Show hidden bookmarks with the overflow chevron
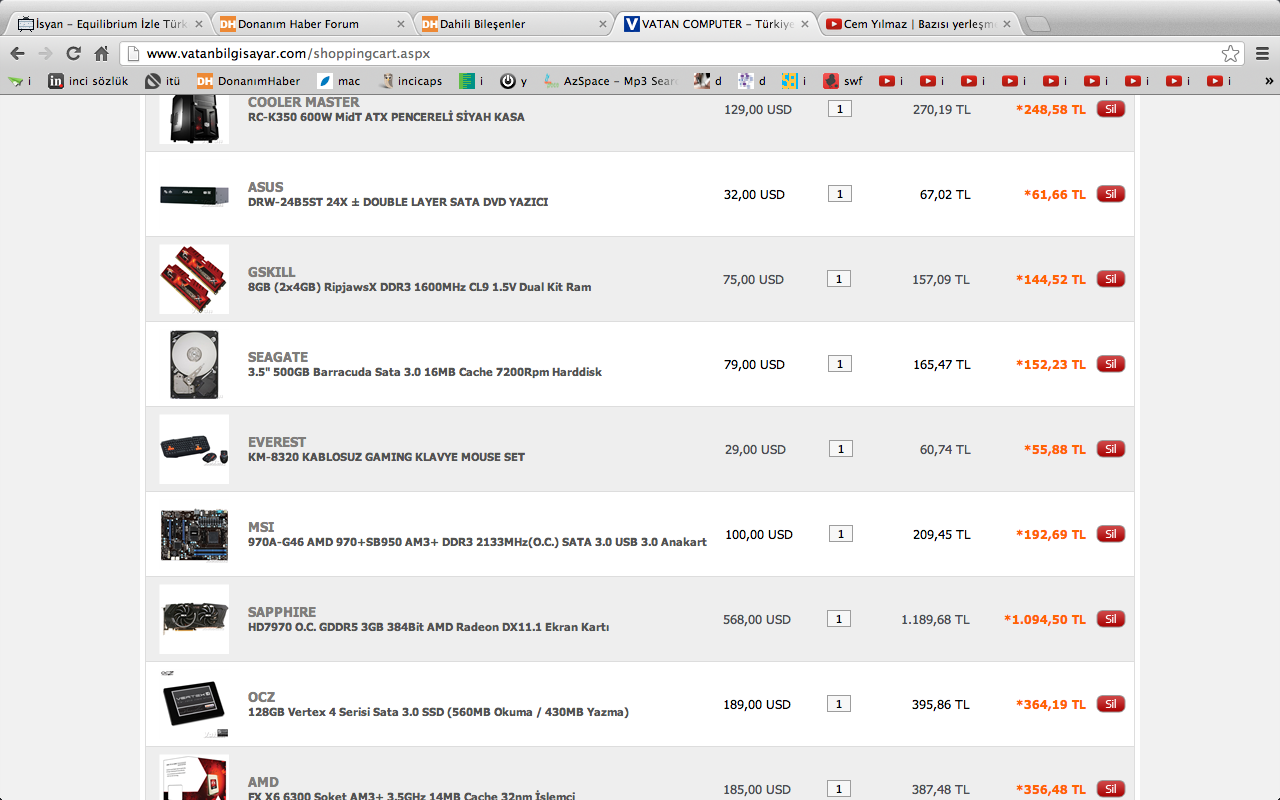 [x=1269, y=81]
